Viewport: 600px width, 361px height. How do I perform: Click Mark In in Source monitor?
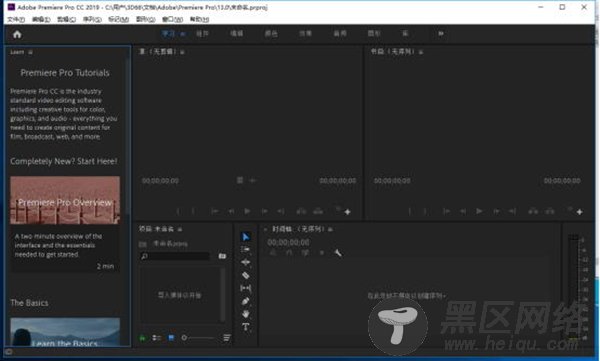point(178,211)
